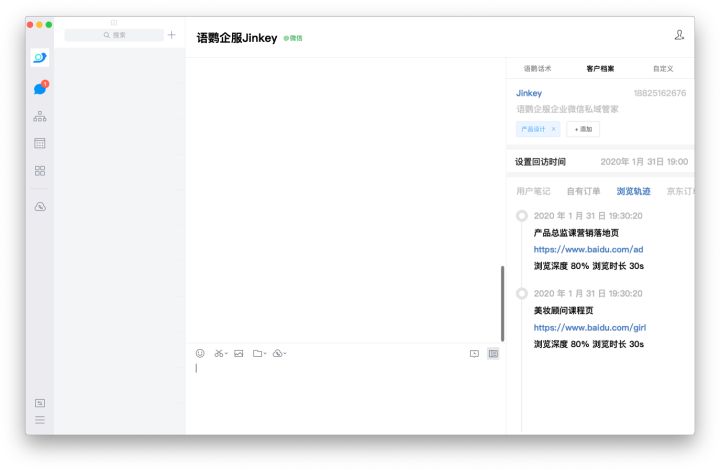Switch to the 自有订单 tab
This screenshot has width=720, height=470.
pyautogui.click(x=583, y=191)
